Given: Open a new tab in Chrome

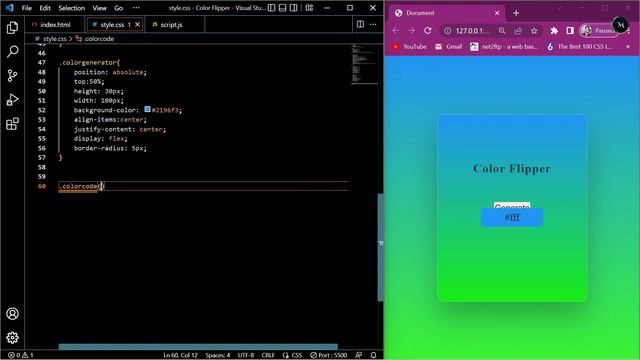Looking at the screenshot, I should tap(516, 13).
